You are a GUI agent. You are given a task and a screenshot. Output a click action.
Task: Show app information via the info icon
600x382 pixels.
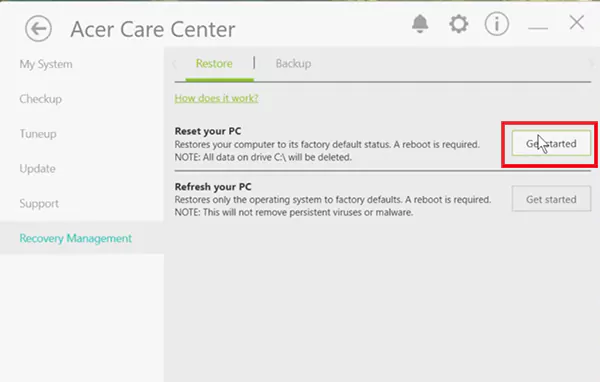coord(497,24)
